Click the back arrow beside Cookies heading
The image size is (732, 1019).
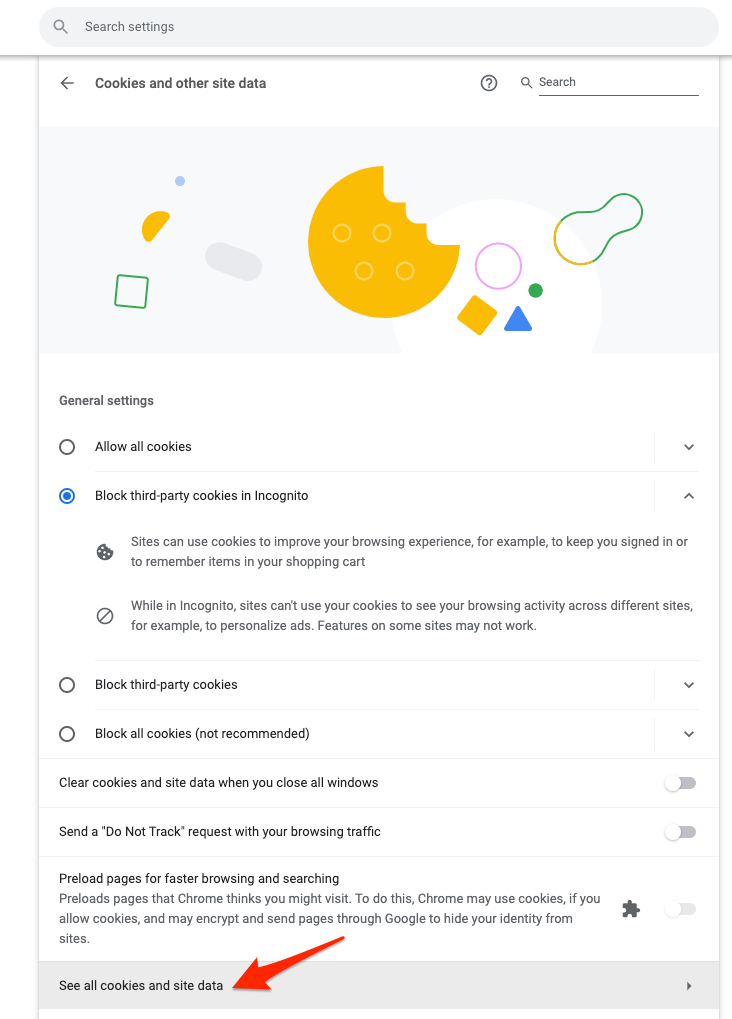coord(67,83)
